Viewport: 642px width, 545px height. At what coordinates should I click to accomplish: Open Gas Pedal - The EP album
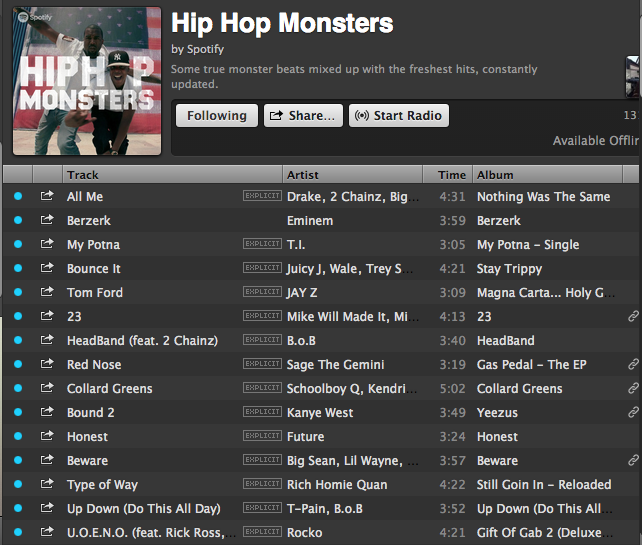tap(531, 365)
